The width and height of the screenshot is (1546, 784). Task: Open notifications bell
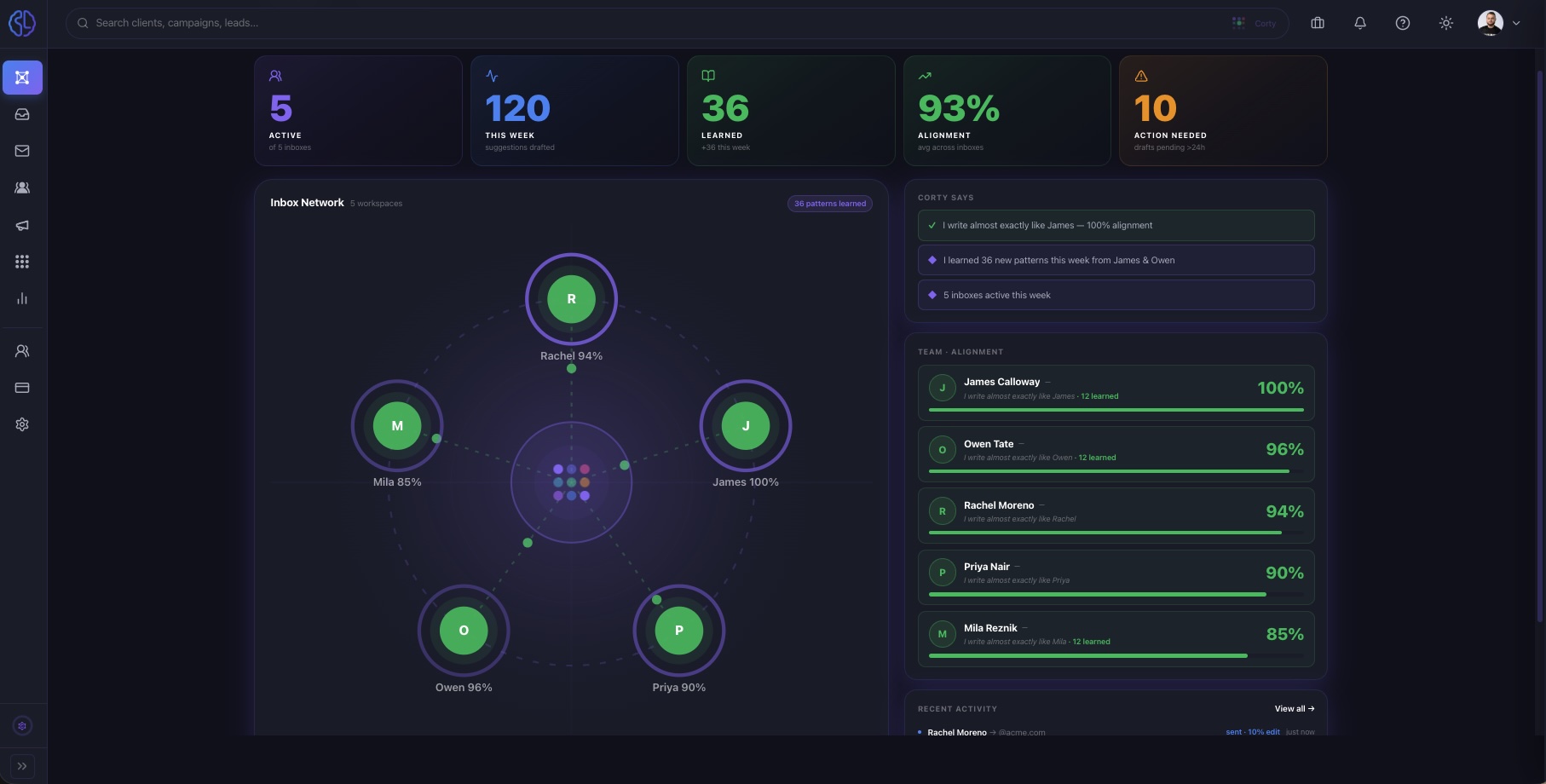1360,23
